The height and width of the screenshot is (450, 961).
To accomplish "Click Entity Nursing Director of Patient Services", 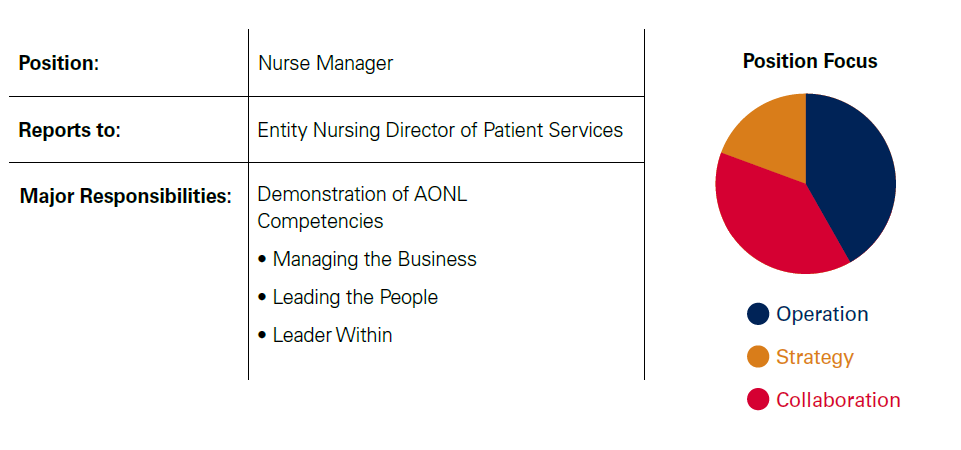I will [440, 130].
